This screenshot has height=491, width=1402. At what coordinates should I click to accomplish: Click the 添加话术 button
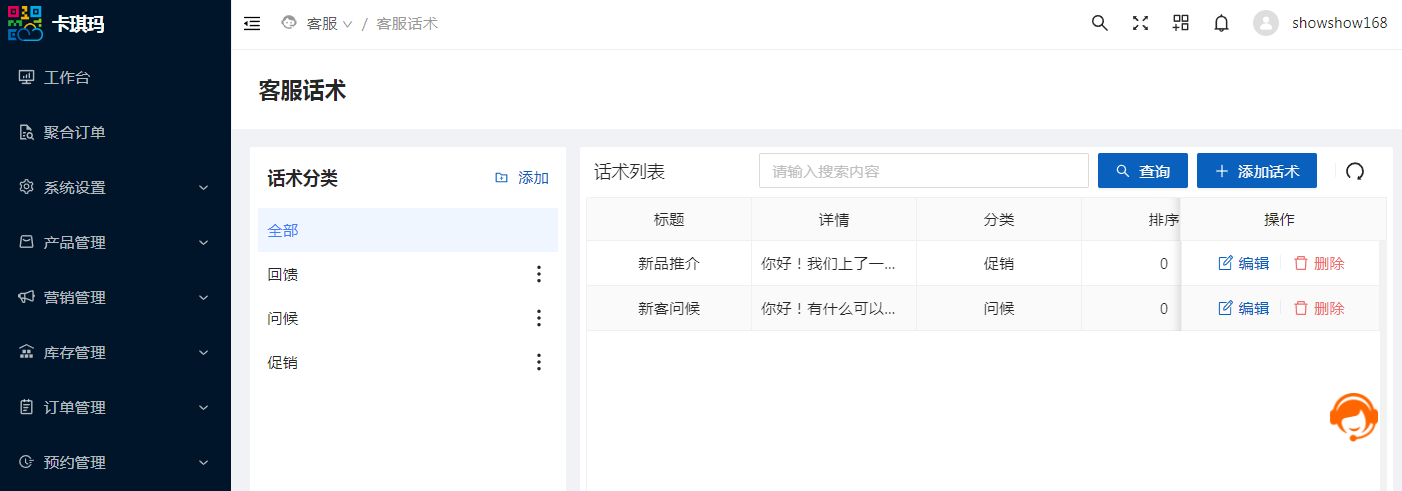coord(1256,171)
